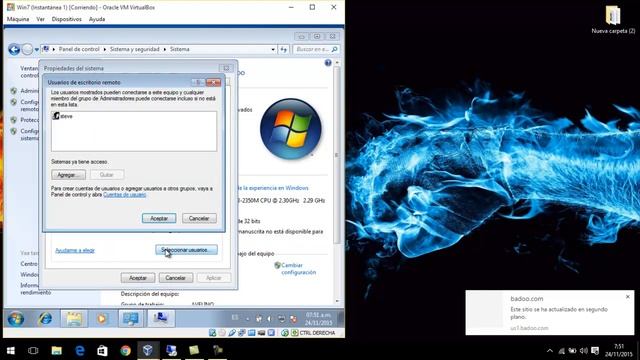640x360 pixels.
Task: Click the forward navigation arrow in Control Panel
Action: click(27, 49)
